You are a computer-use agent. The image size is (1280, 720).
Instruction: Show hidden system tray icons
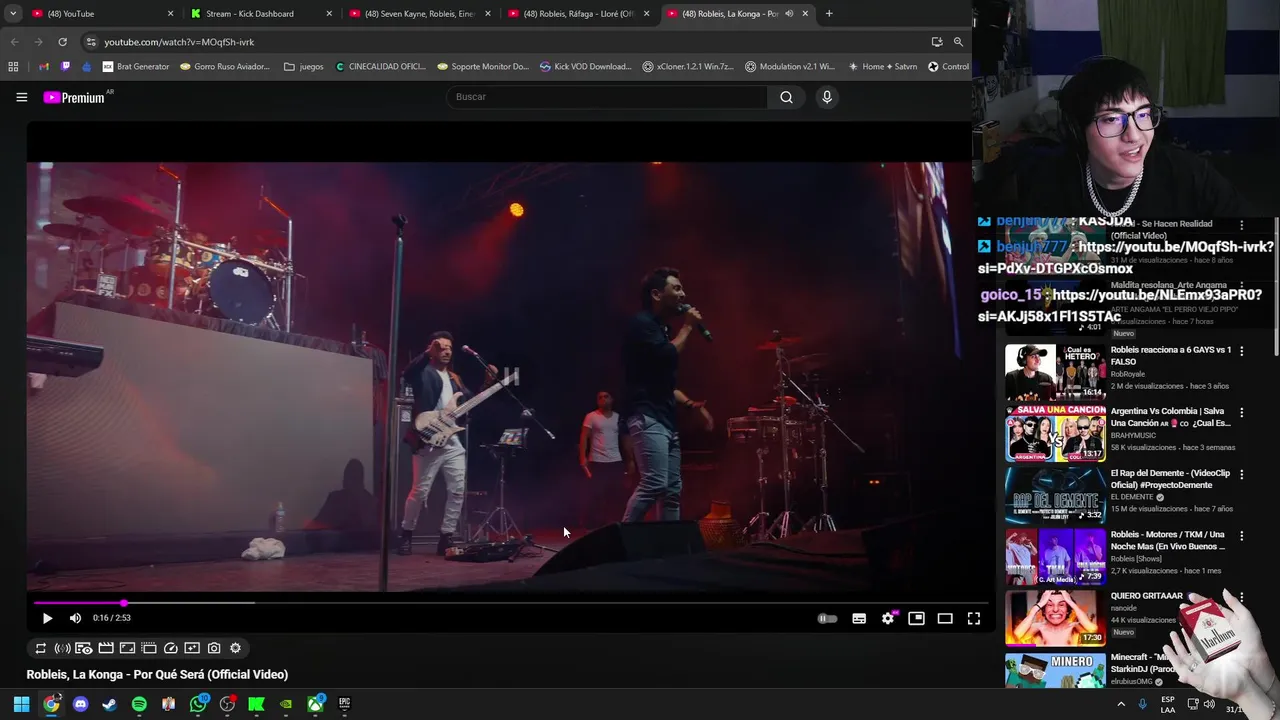pos(1120,704)
